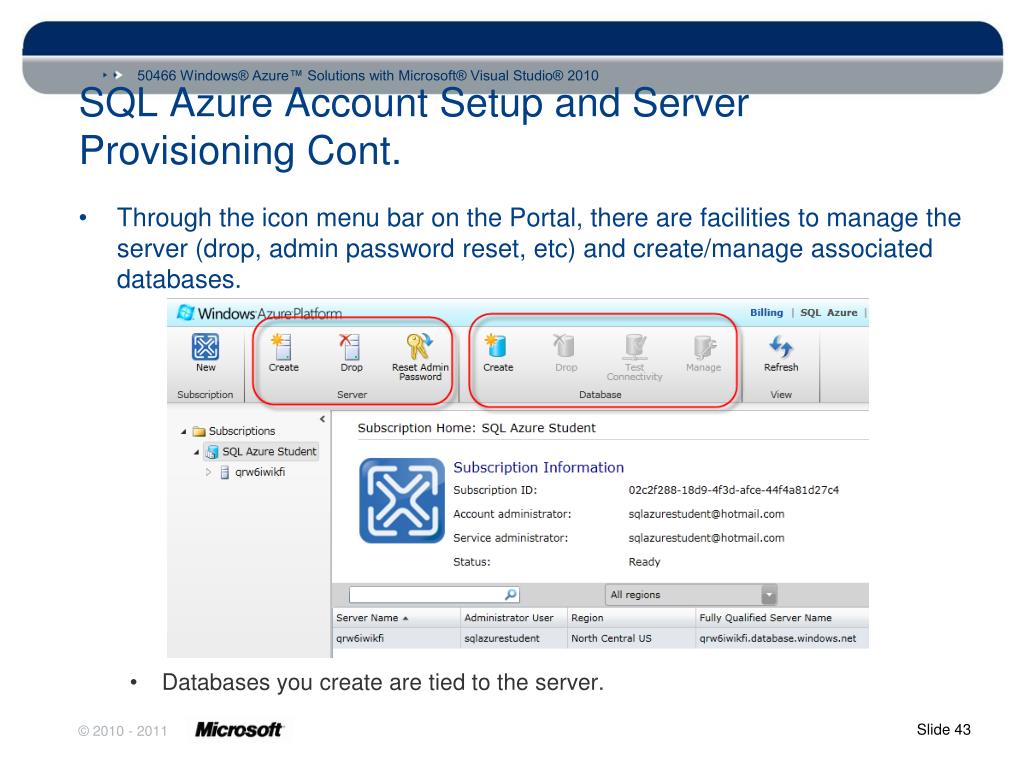Screen dimensions: 1024x768
Task: Click Reset Admin Password keys icon
Action: pyautogui.click(x=419, y=346)
